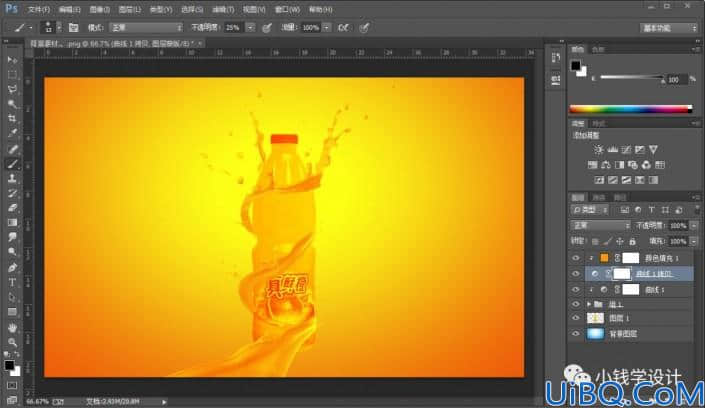Screen dimensions: 705x408
Task: Select the Zoom tool
Action: (x=12, y=342)
